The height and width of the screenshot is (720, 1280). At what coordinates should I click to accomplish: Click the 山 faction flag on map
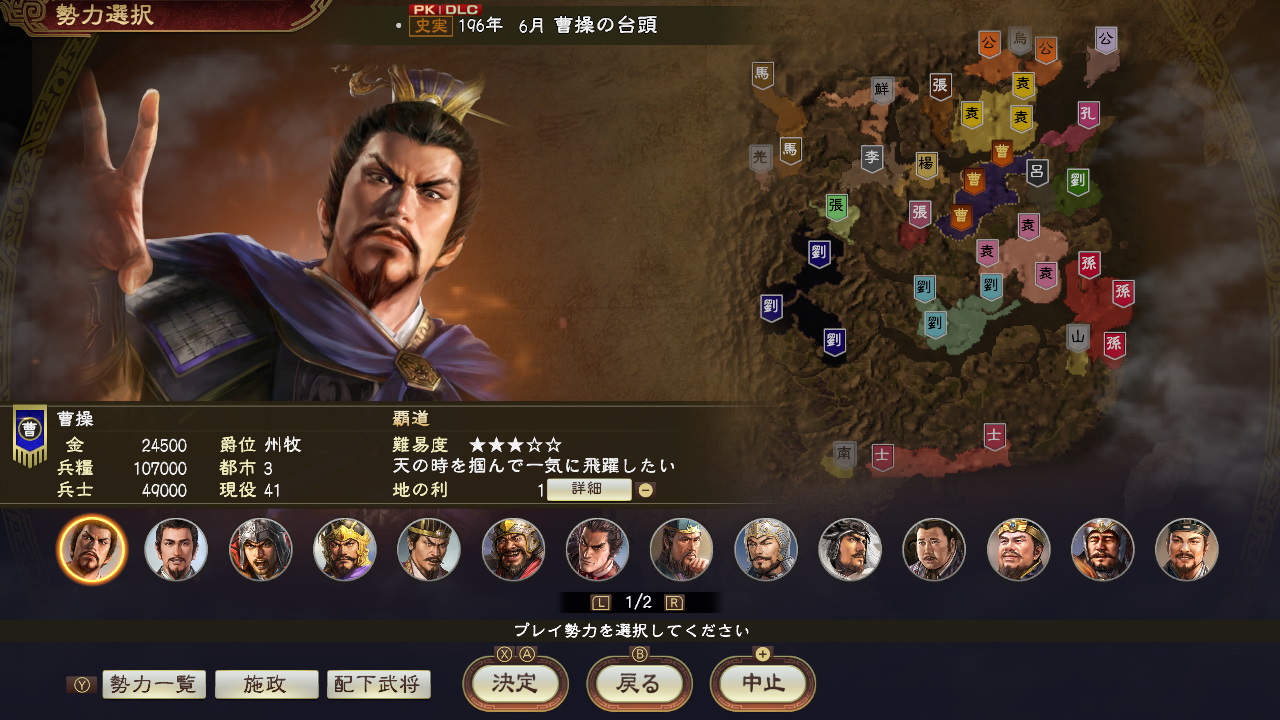pos(1077,338)
